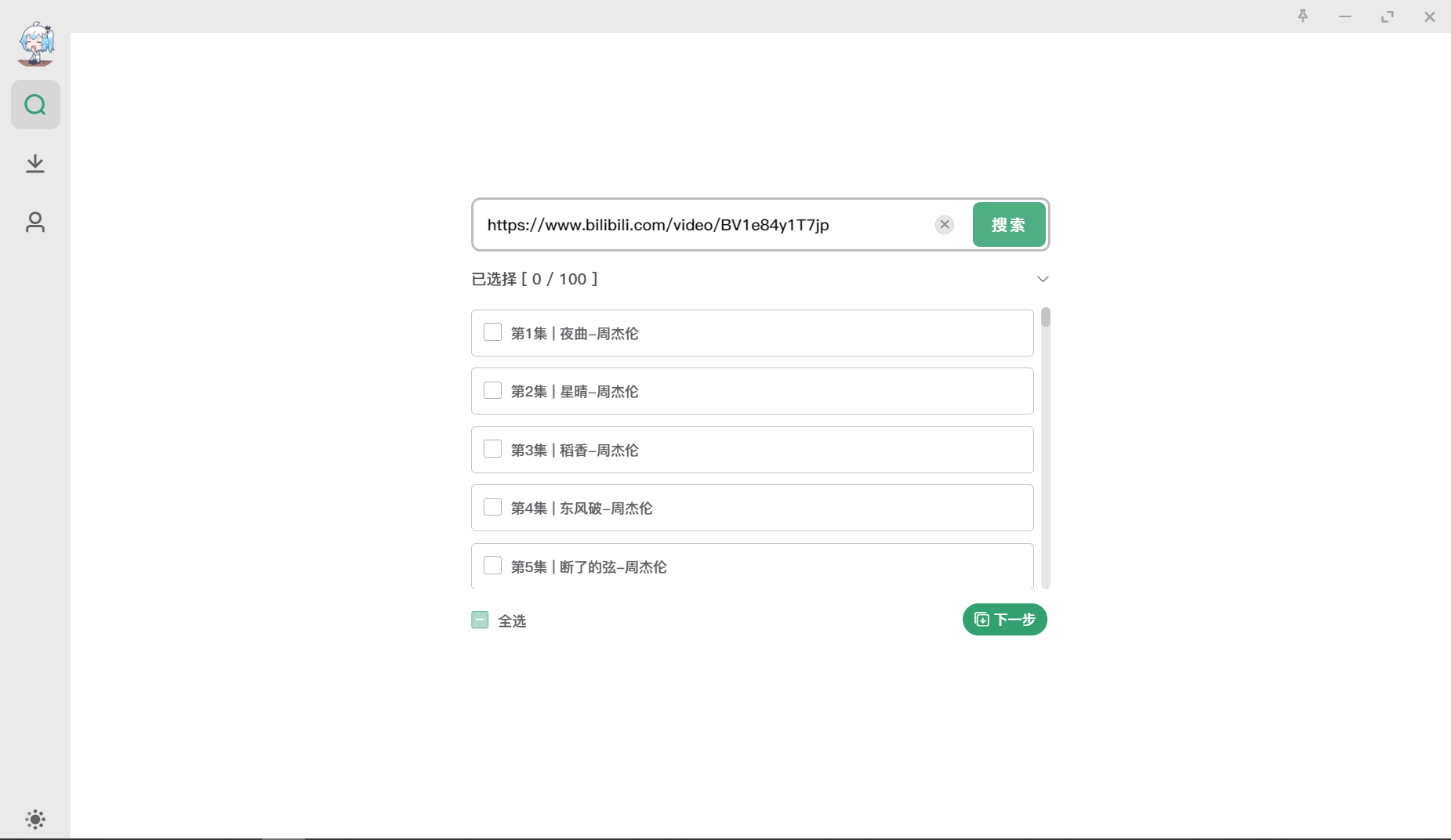Pin the window on top
Screen dimensions: 1451x840
(x=1303, y=16)
